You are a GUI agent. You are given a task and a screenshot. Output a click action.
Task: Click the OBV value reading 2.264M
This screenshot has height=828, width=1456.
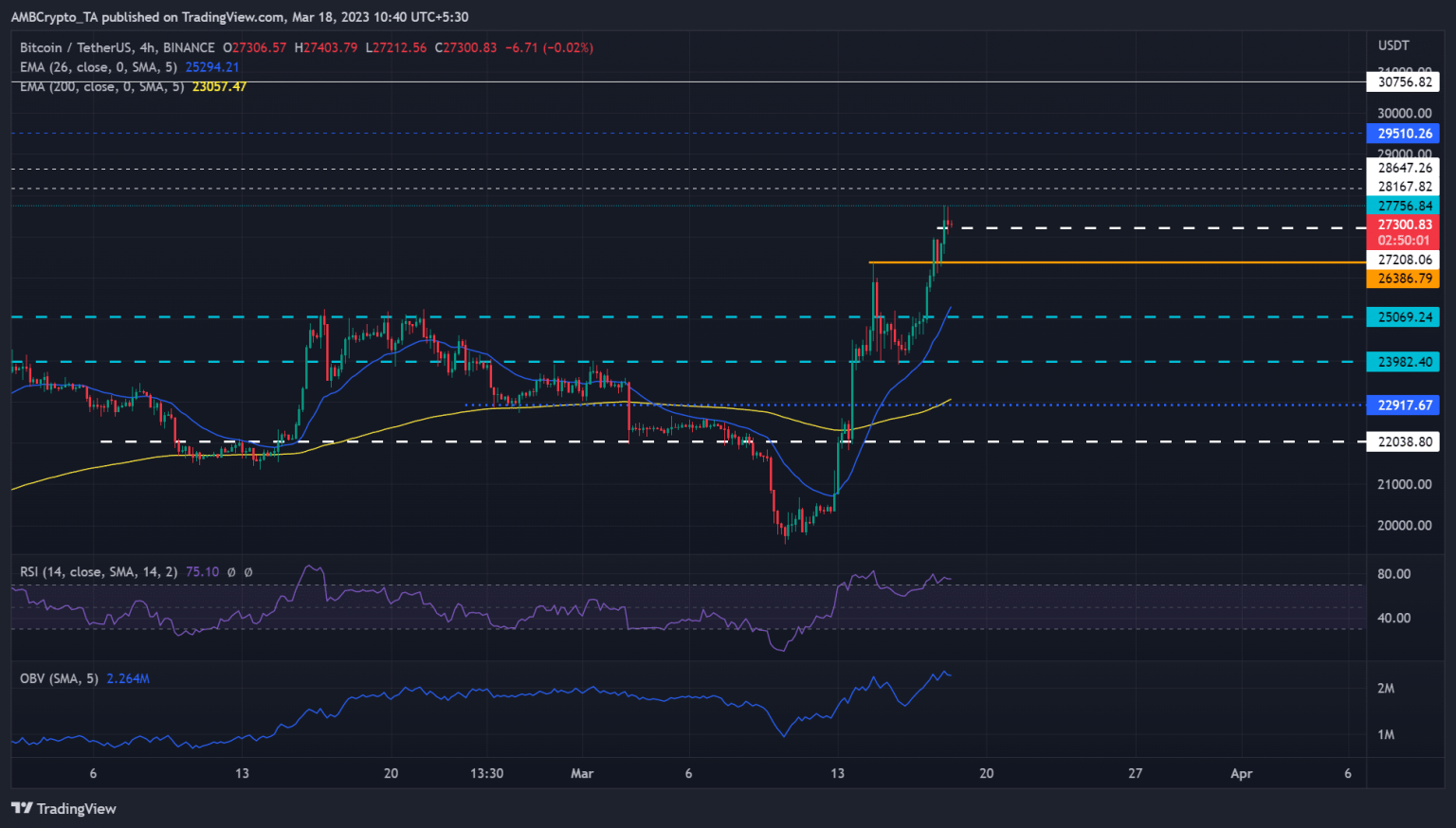pos(130,677)
